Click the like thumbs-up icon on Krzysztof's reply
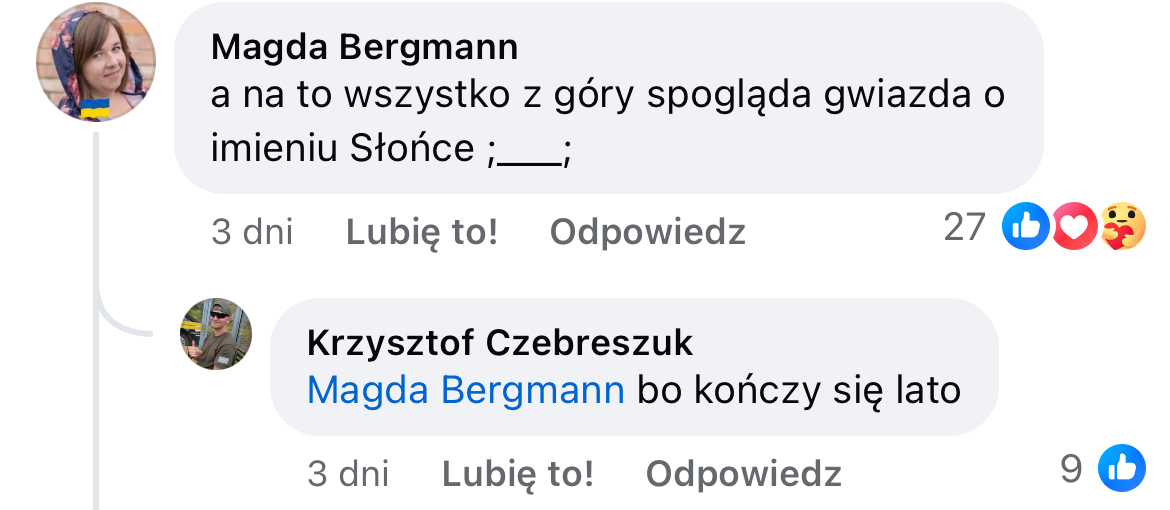The image size is (1170, 510). [1122, 469]
